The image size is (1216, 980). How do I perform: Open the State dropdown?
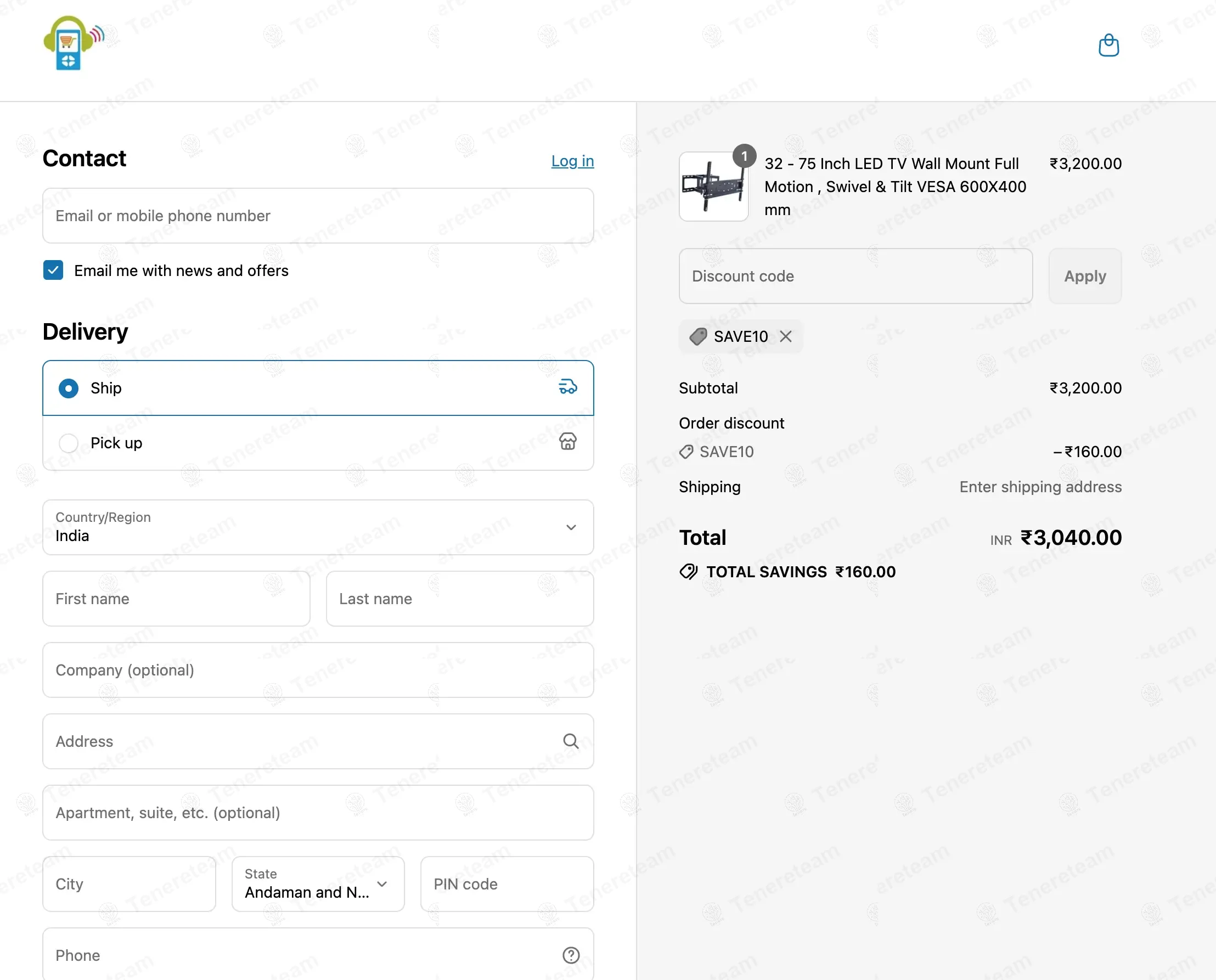318,883
